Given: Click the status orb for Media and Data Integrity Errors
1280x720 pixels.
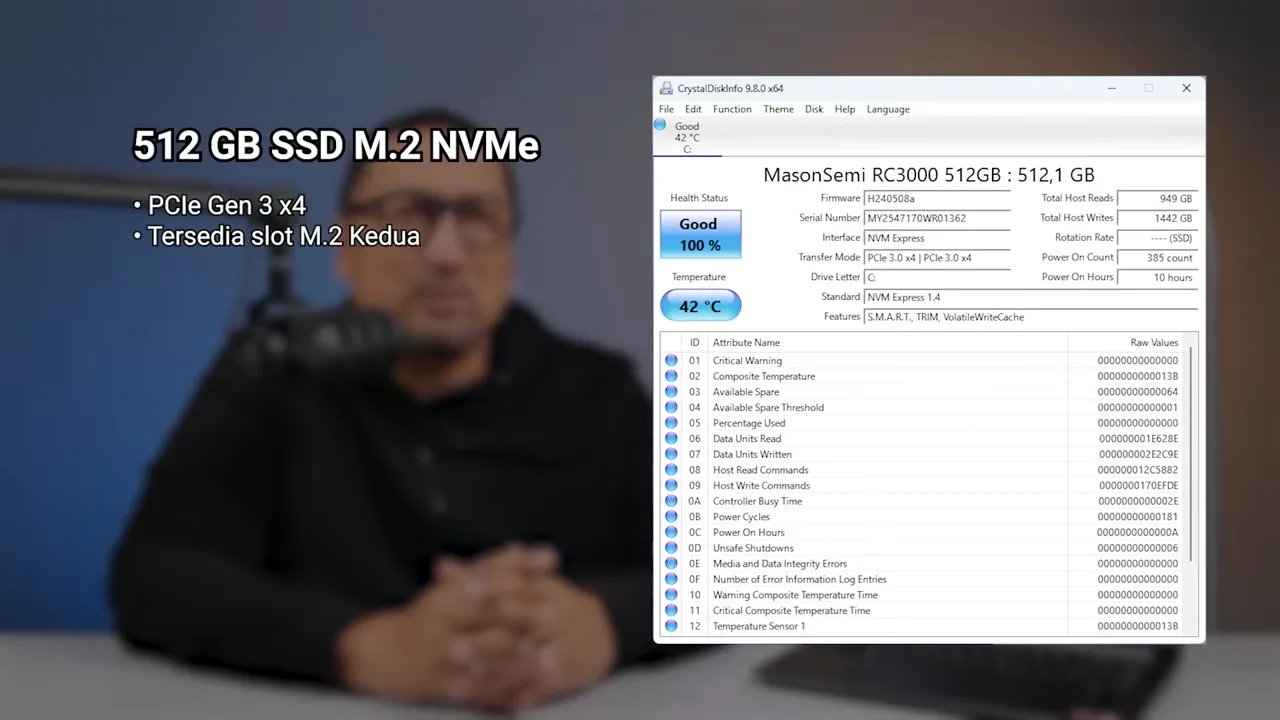Looking at the screenshot, I should (671, 563).
